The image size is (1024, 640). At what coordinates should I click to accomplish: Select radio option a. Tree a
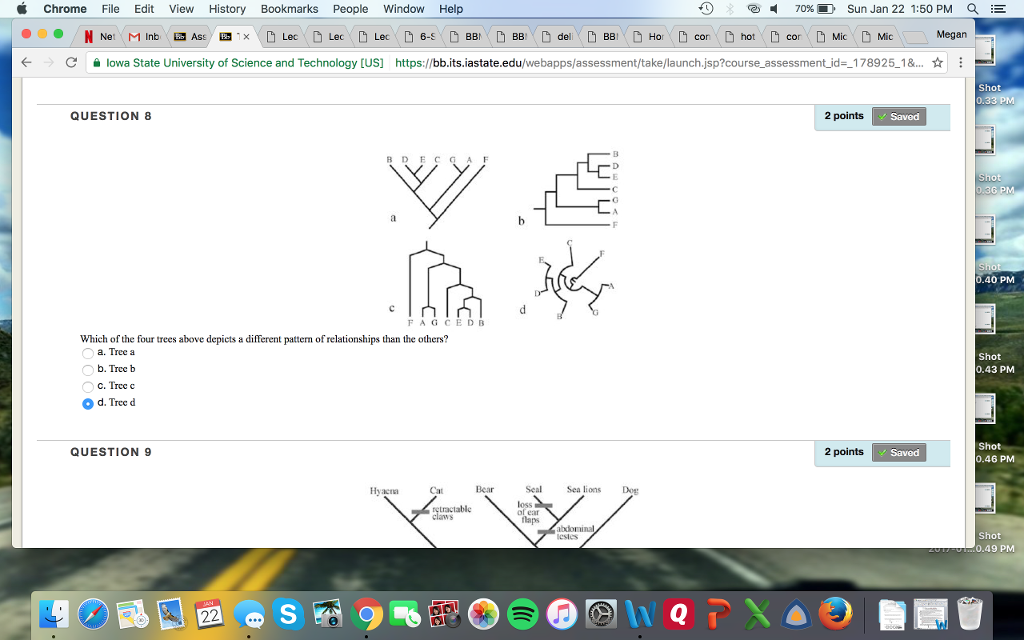(88, 352)
